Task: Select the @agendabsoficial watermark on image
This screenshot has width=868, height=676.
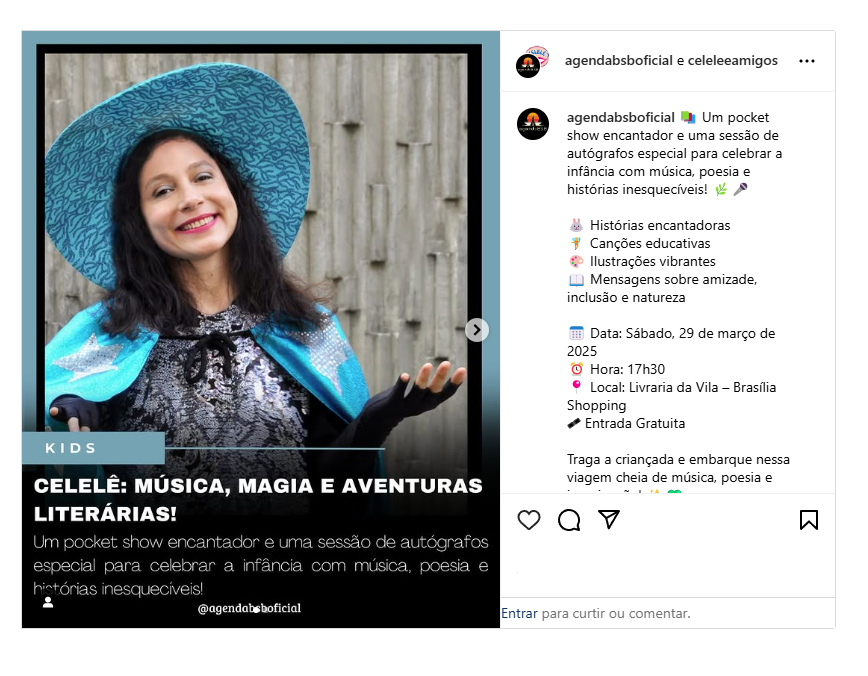Action: point(249,608)
